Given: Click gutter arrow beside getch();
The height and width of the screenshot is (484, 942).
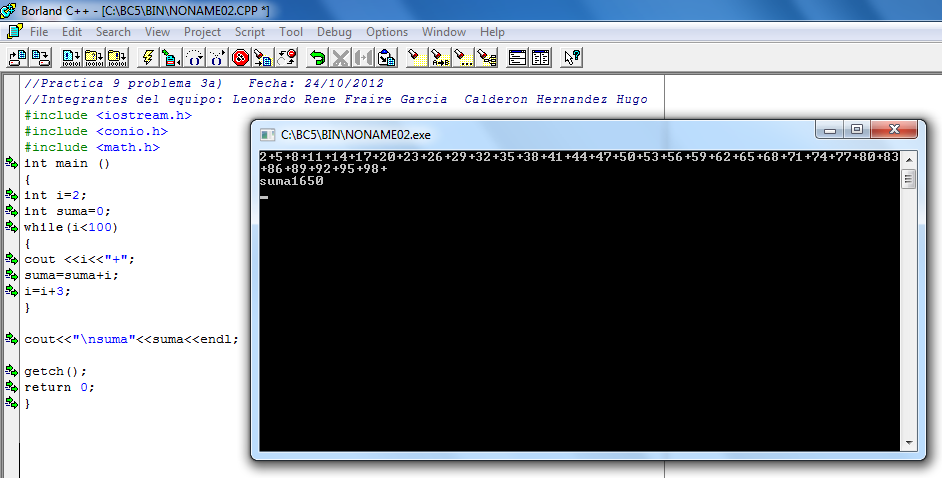Looking at the screenshot, I should pos(11,371).
